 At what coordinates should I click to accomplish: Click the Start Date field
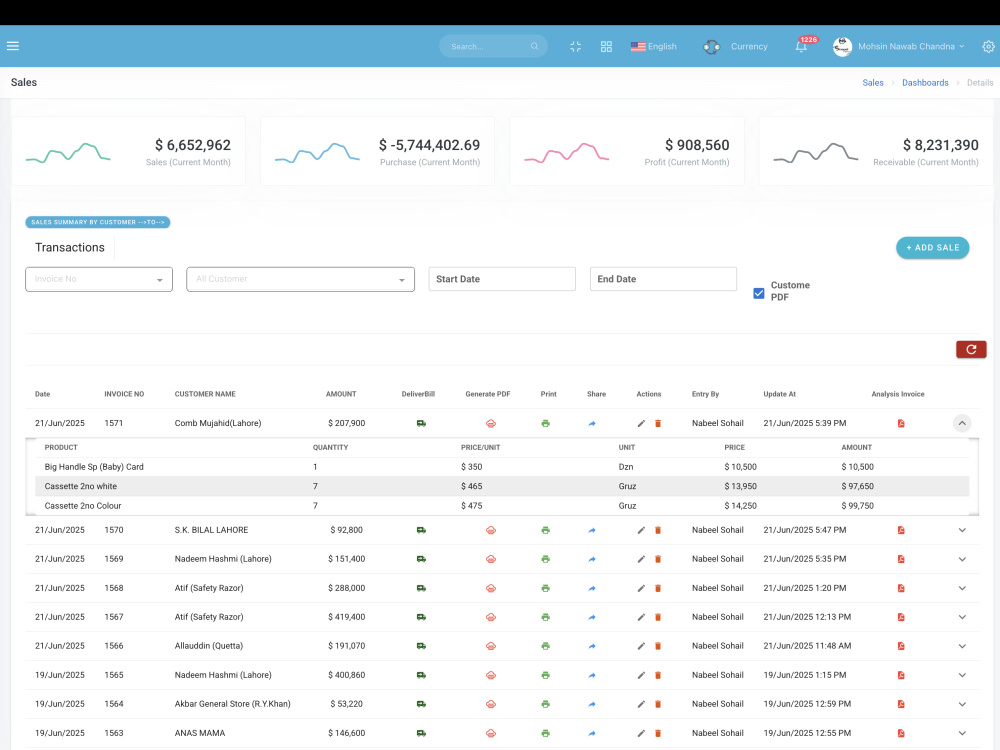pos(502,279)
